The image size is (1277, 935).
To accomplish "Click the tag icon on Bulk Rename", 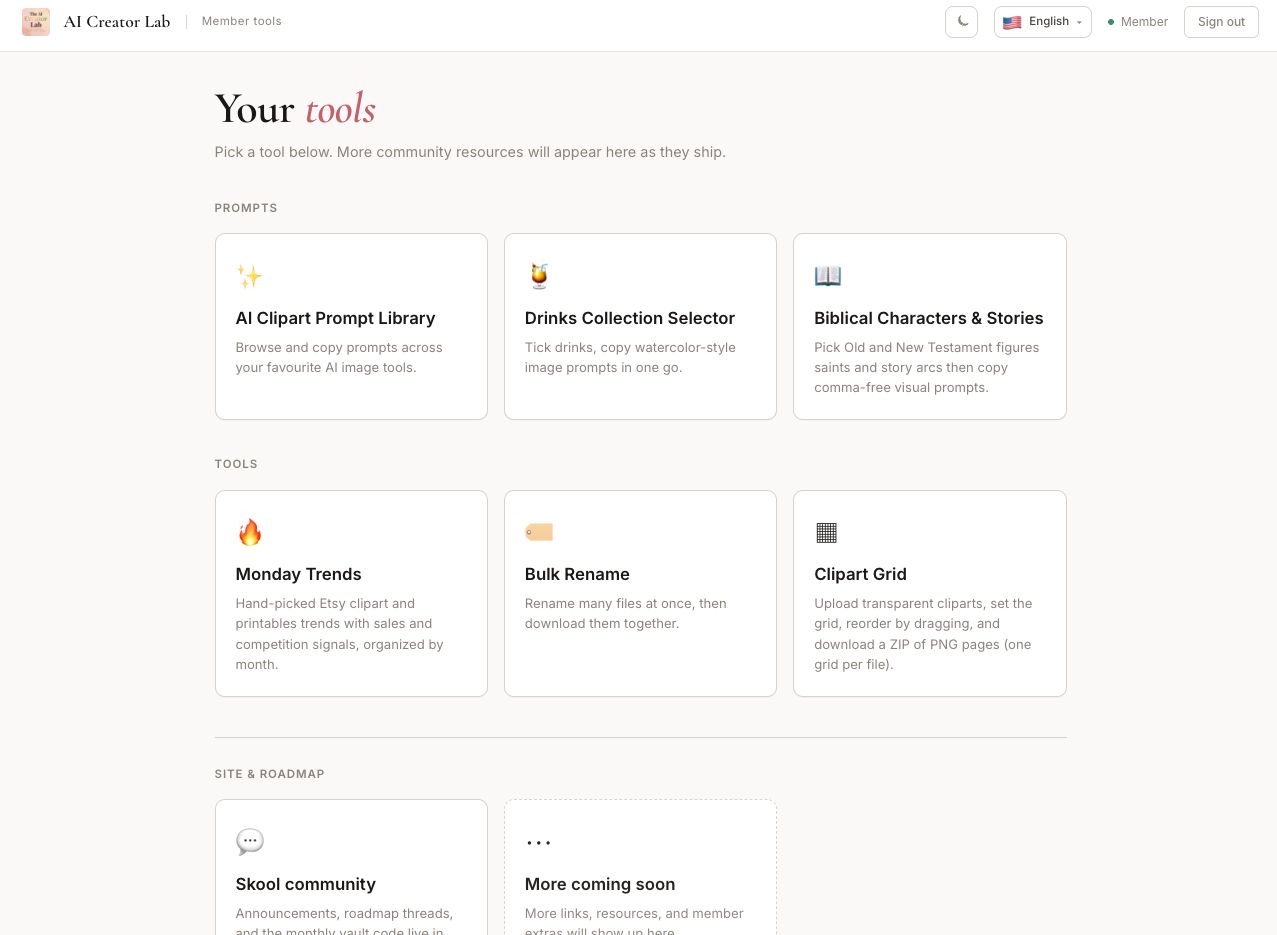I will [x=539, y=532].
